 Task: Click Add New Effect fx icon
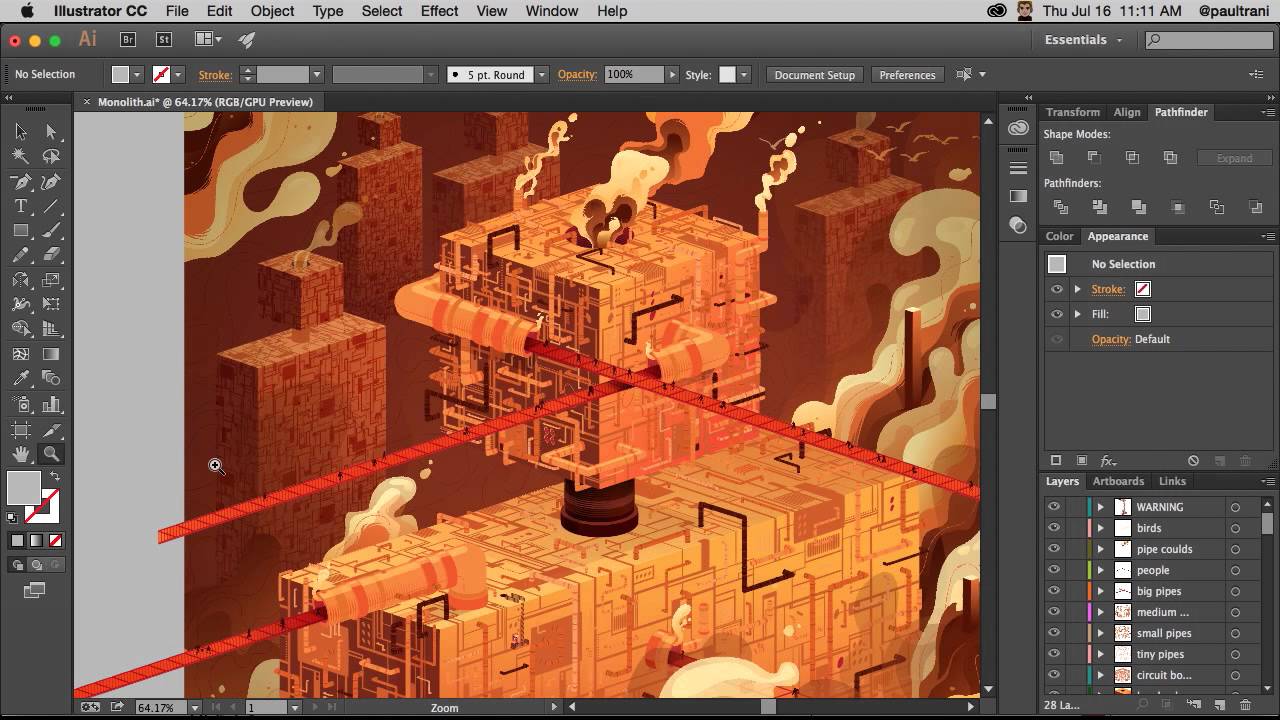1108,461
